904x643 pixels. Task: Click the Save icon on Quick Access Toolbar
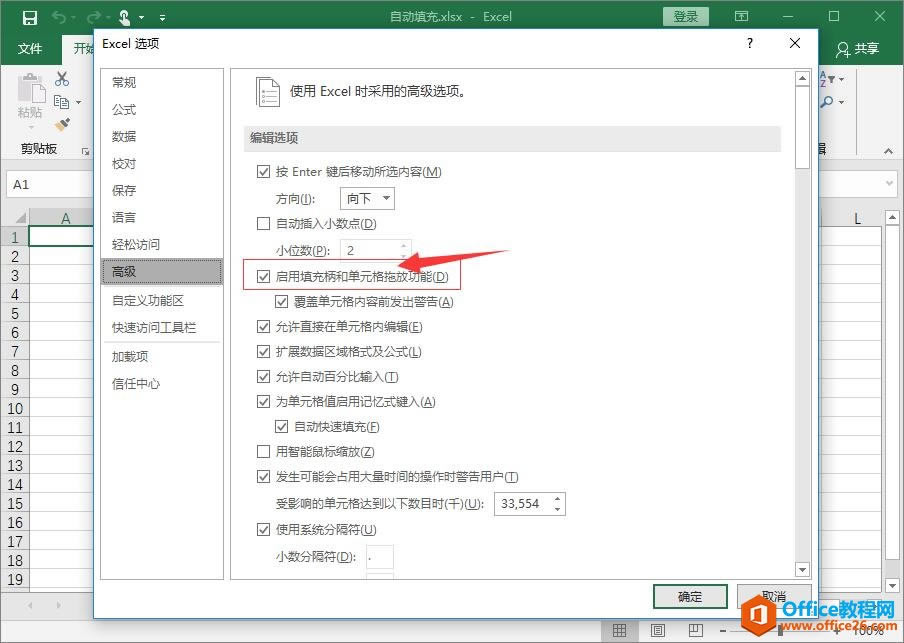tap(29, 16)
